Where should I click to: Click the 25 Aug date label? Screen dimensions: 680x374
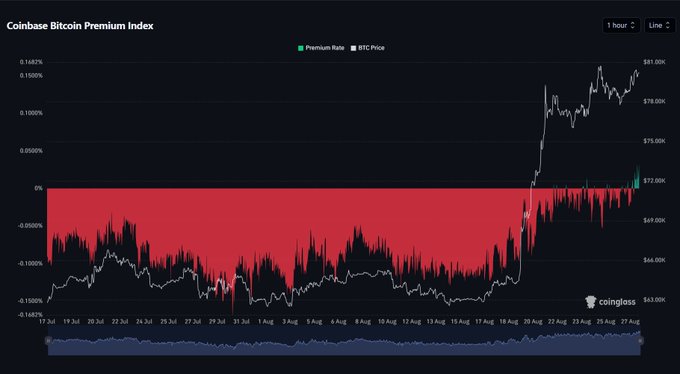605,322
